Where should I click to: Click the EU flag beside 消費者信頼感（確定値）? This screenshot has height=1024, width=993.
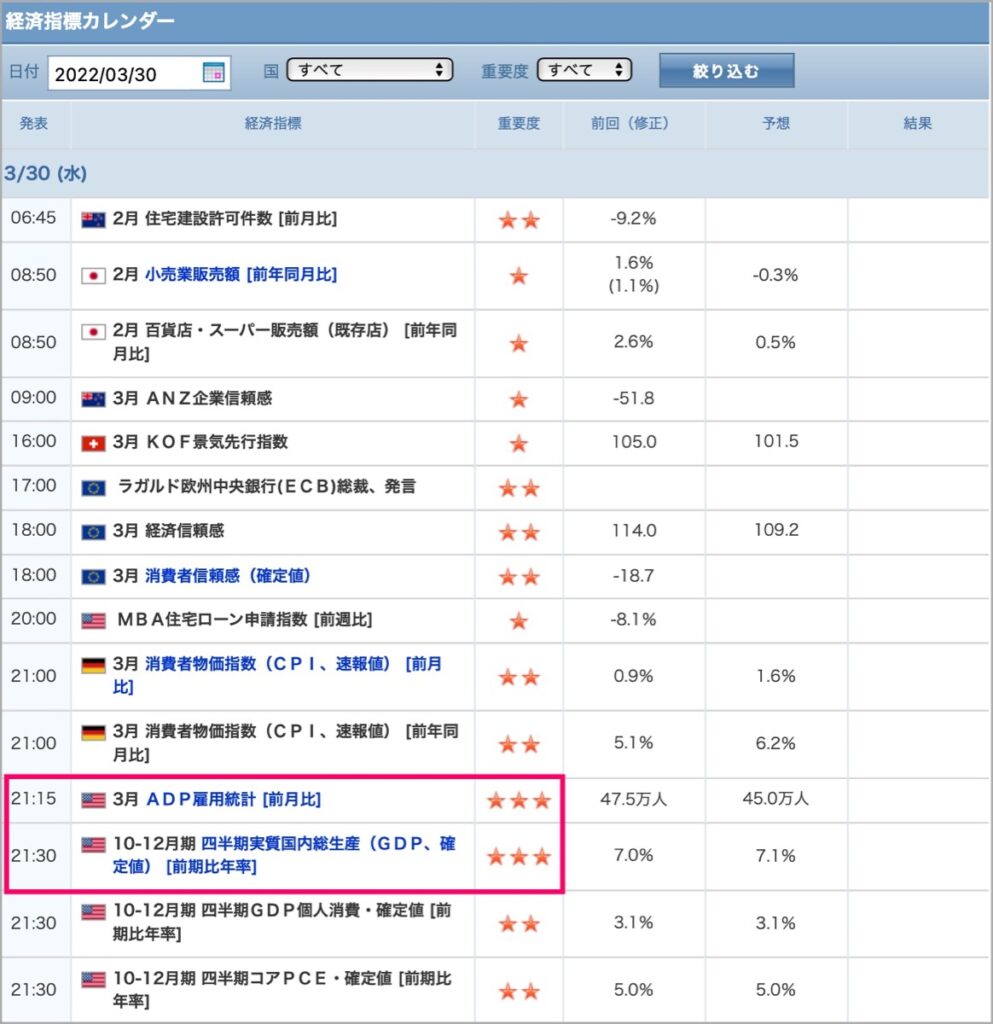click(x=93, y=577)
